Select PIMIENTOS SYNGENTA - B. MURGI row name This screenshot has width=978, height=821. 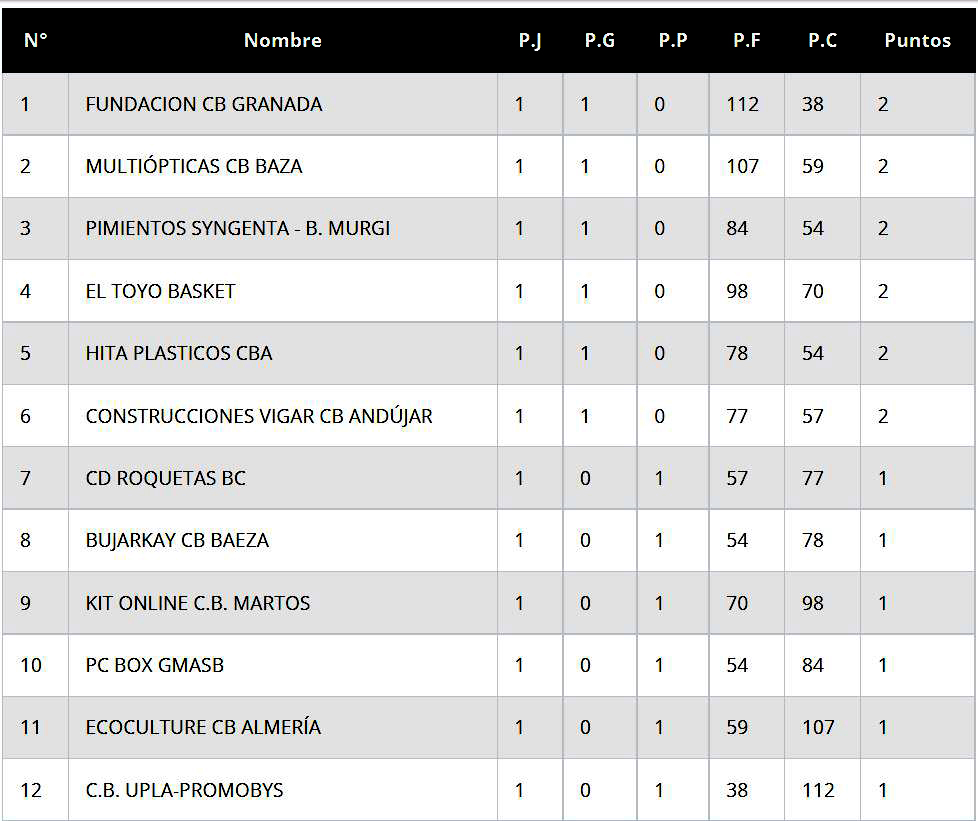click(238, 228)
